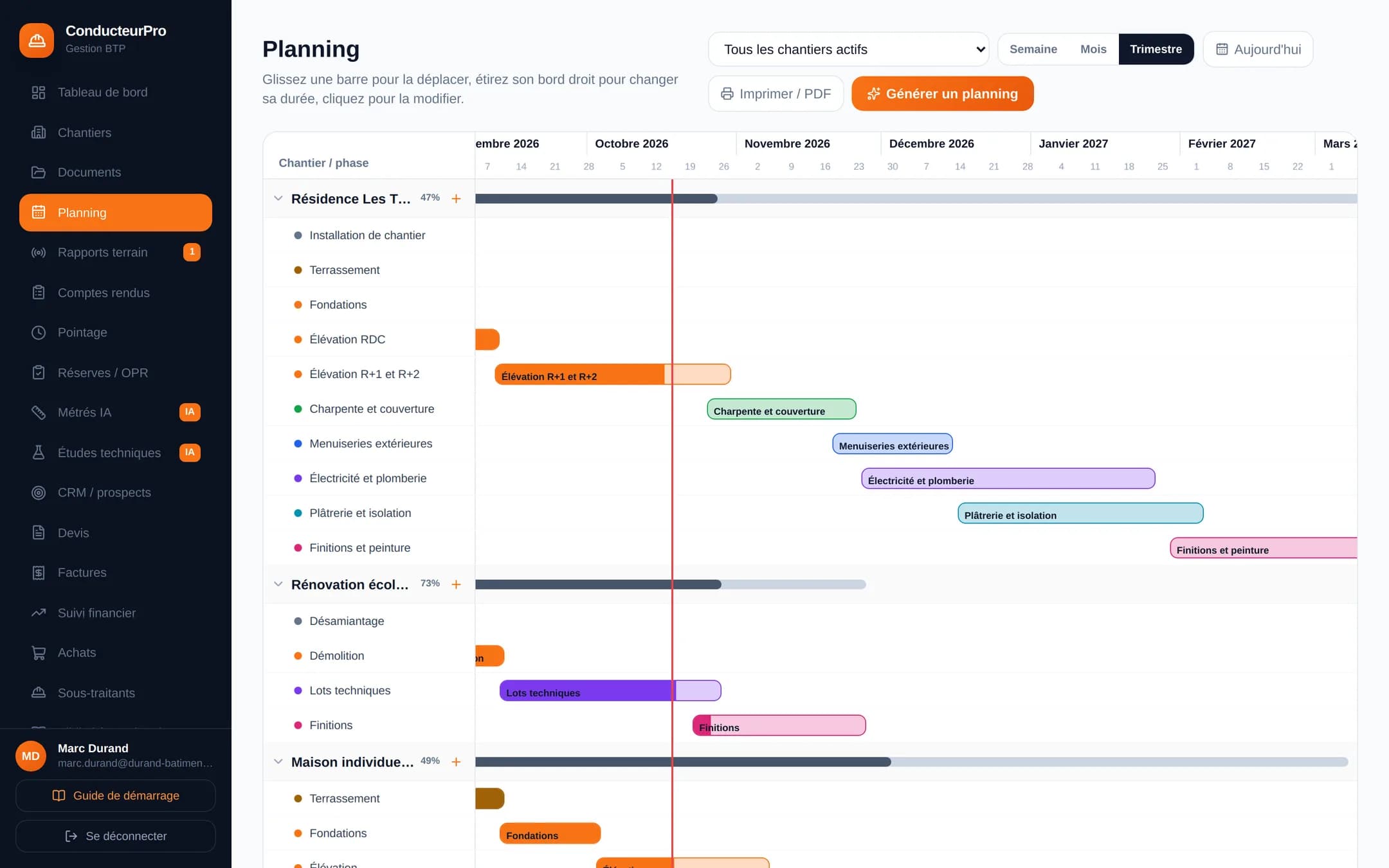This screenshot has height=868, width=1389.
Task: Open Études techniques in sidebar
Action: (116, 453)
